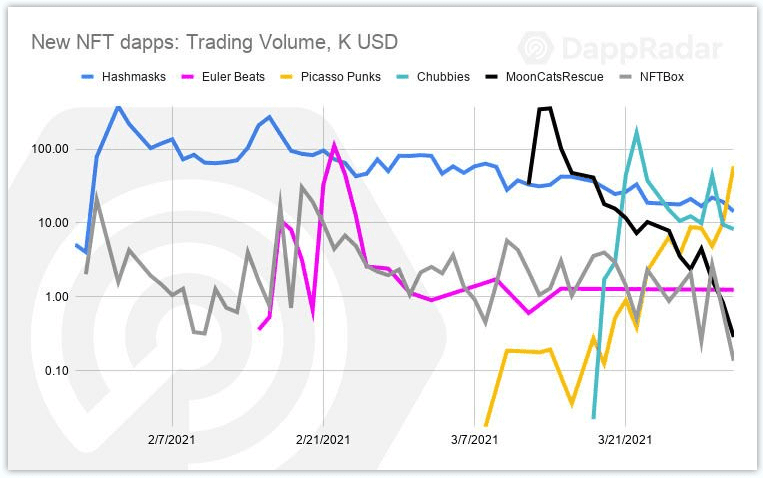Click the NFTBox gray legend swatch

(625, 77)
